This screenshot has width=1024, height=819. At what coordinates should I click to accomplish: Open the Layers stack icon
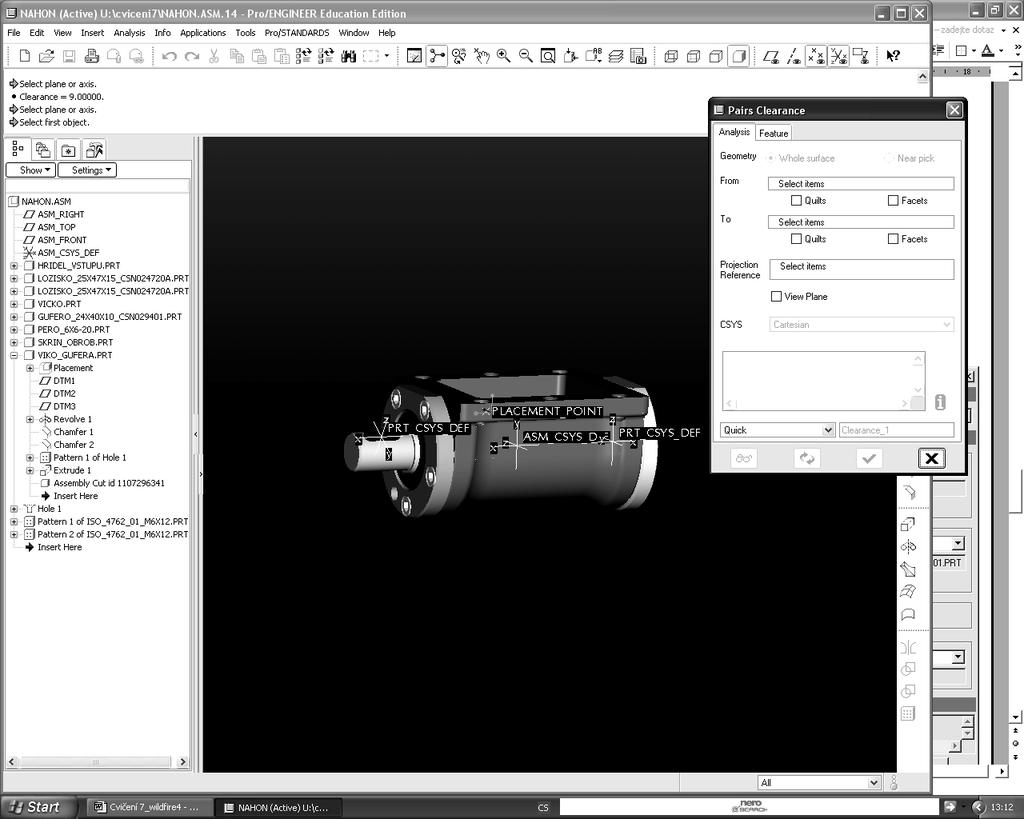616,56
